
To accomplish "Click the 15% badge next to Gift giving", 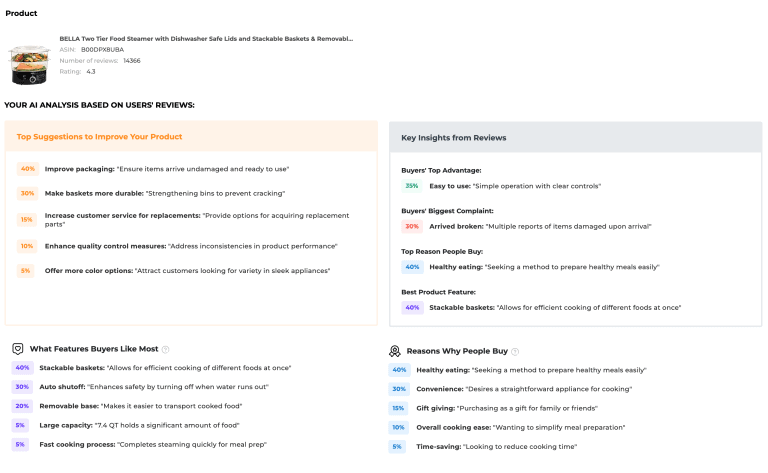I will point(398,408).
